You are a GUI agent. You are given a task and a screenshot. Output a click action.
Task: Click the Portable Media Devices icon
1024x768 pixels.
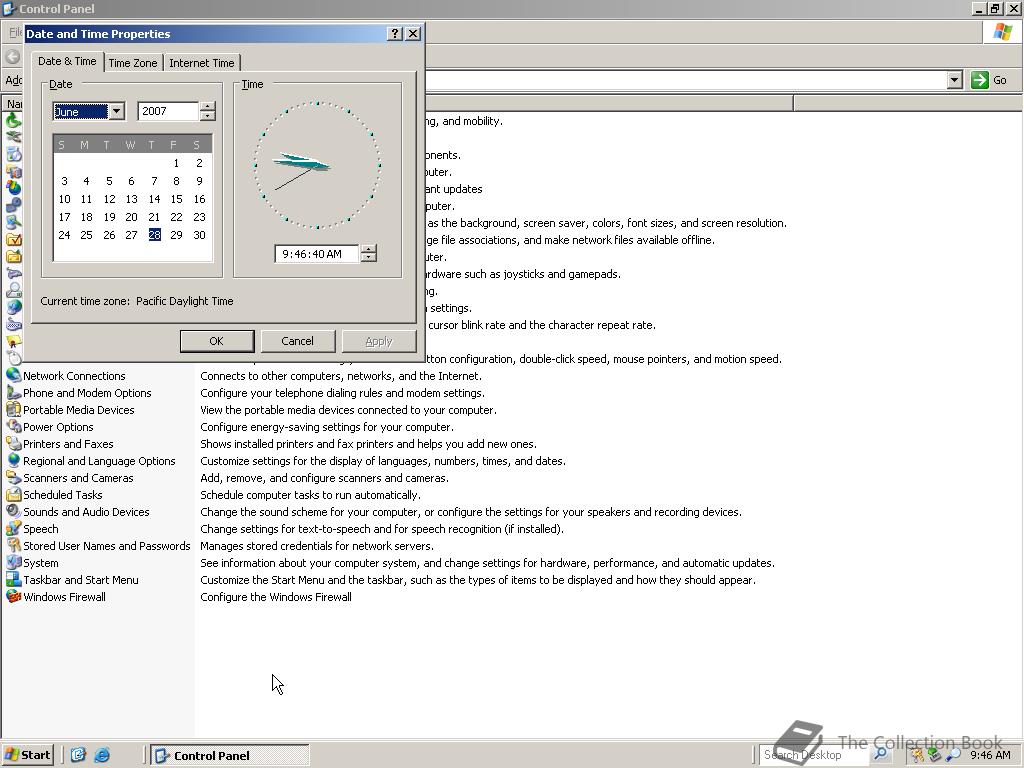(x=13, y=409)
